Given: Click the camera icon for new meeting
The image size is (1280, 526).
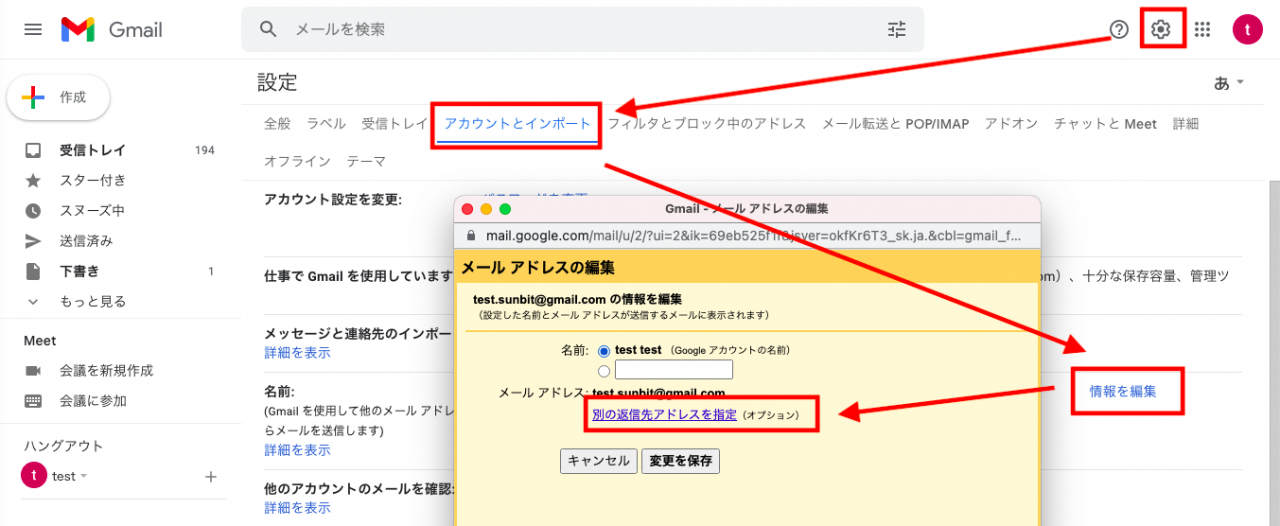Looking at the screenshot, I should click(x=33, y=370).
